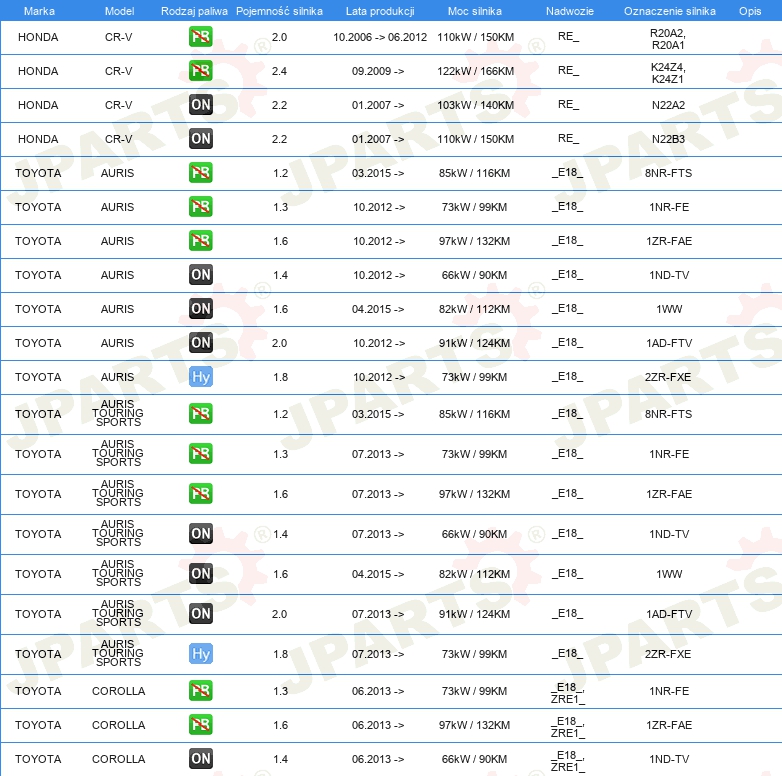This screenshot has height=776, width=782.
Task: Click engine code 'R20A2, R20A1'
Action: (668, 39)
